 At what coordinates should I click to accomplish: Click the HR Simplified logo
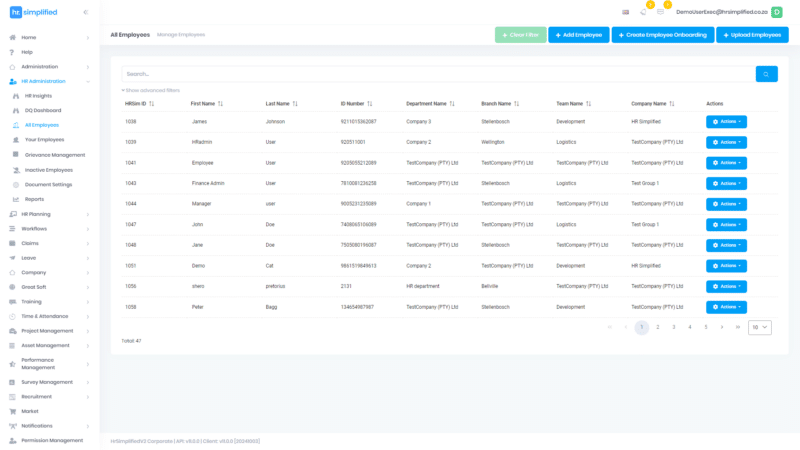34,12
